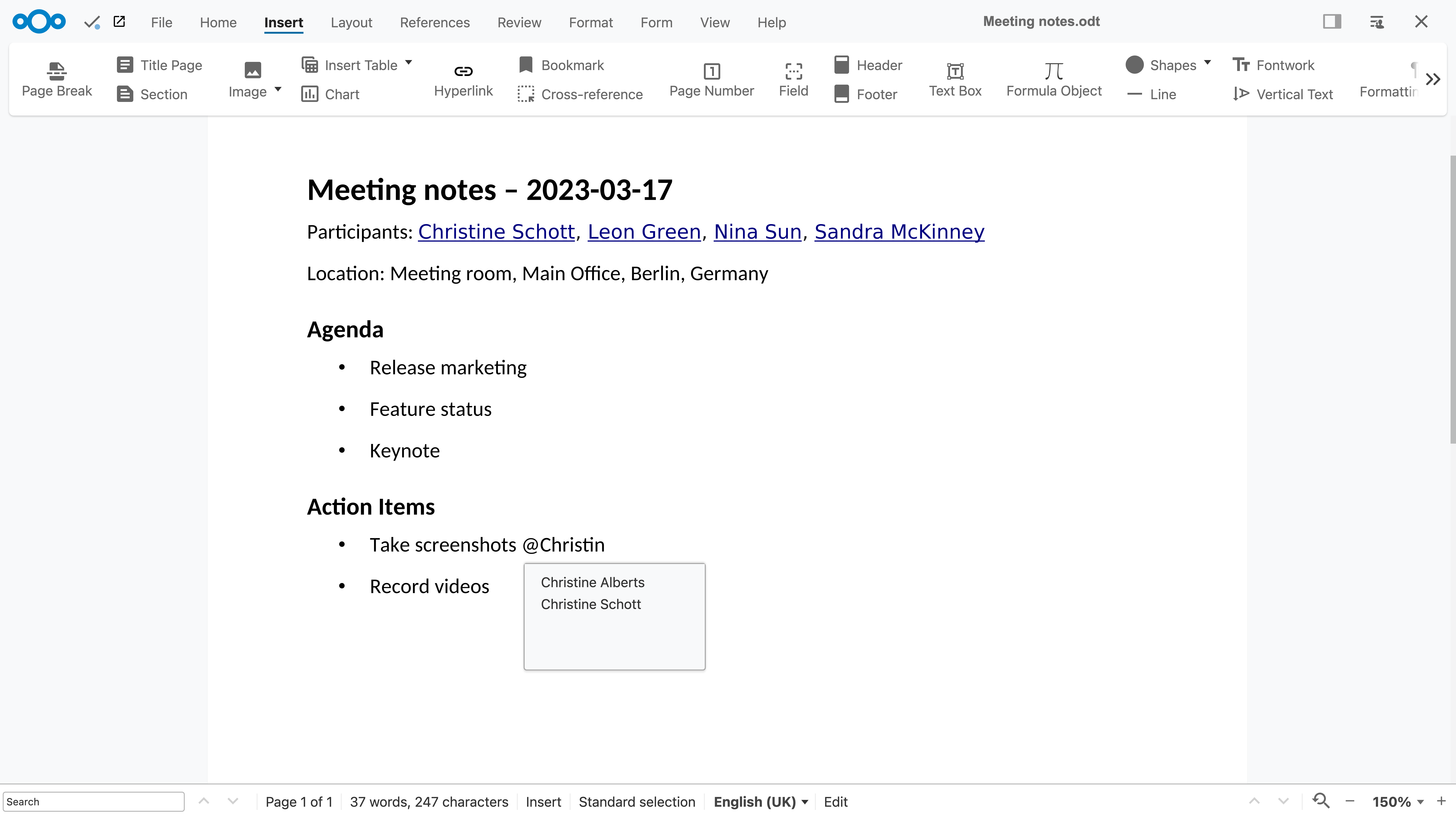Expand overflow toolbar chevron
Image resolution: width=1456 pixels, height=819 pixels.
[x=1433, y=79]
